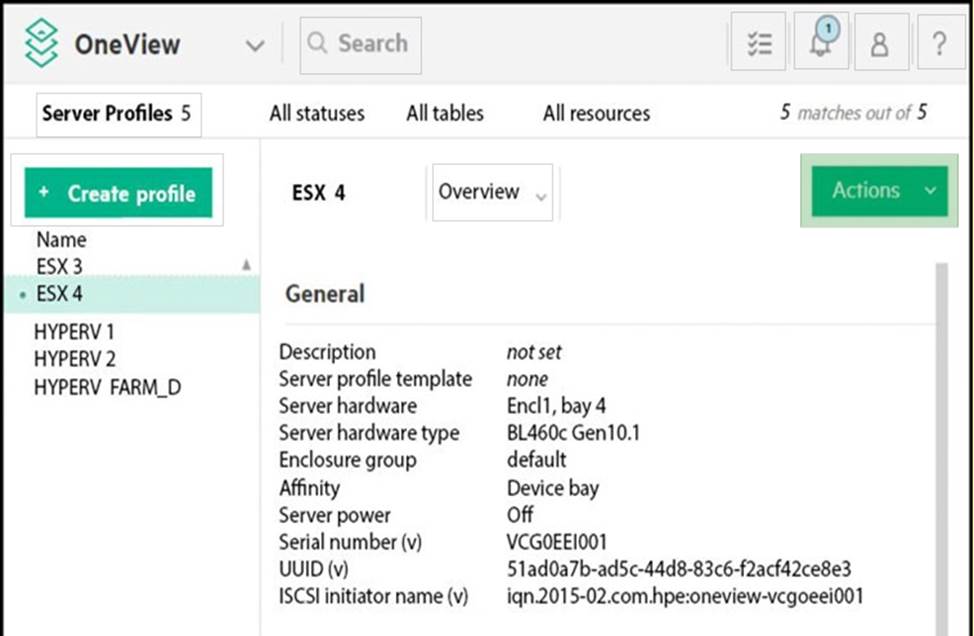Image resolution: width=974 pixels, height=636 pixels.
Task: Click the sort arrow beside Name column
Action: point(247,265)
